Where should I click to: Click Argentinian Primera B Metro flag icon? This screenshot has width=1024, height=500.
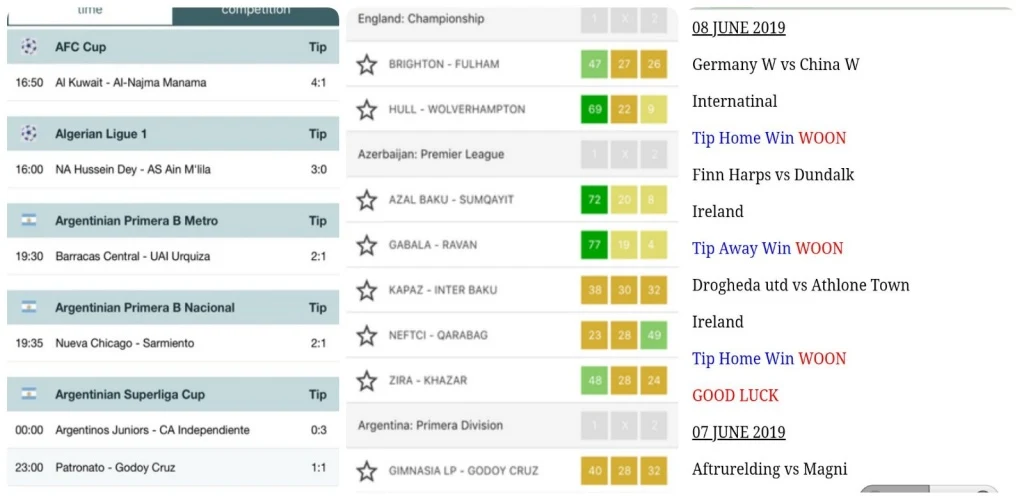tap(29, 221)
